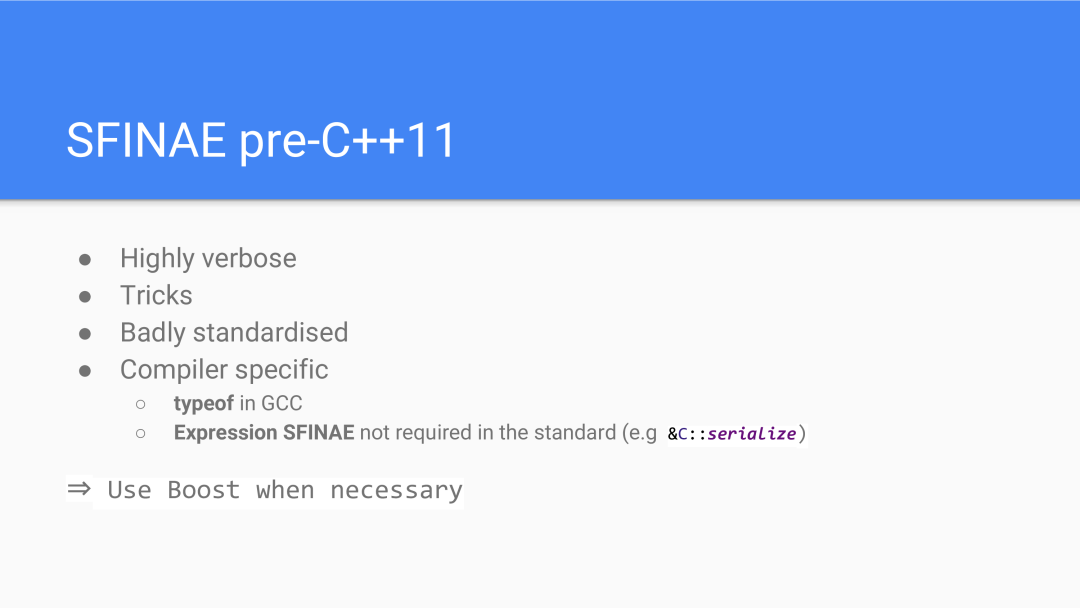Click the hollow bullet beside "Expression SFINAE"

coord(141,434)
